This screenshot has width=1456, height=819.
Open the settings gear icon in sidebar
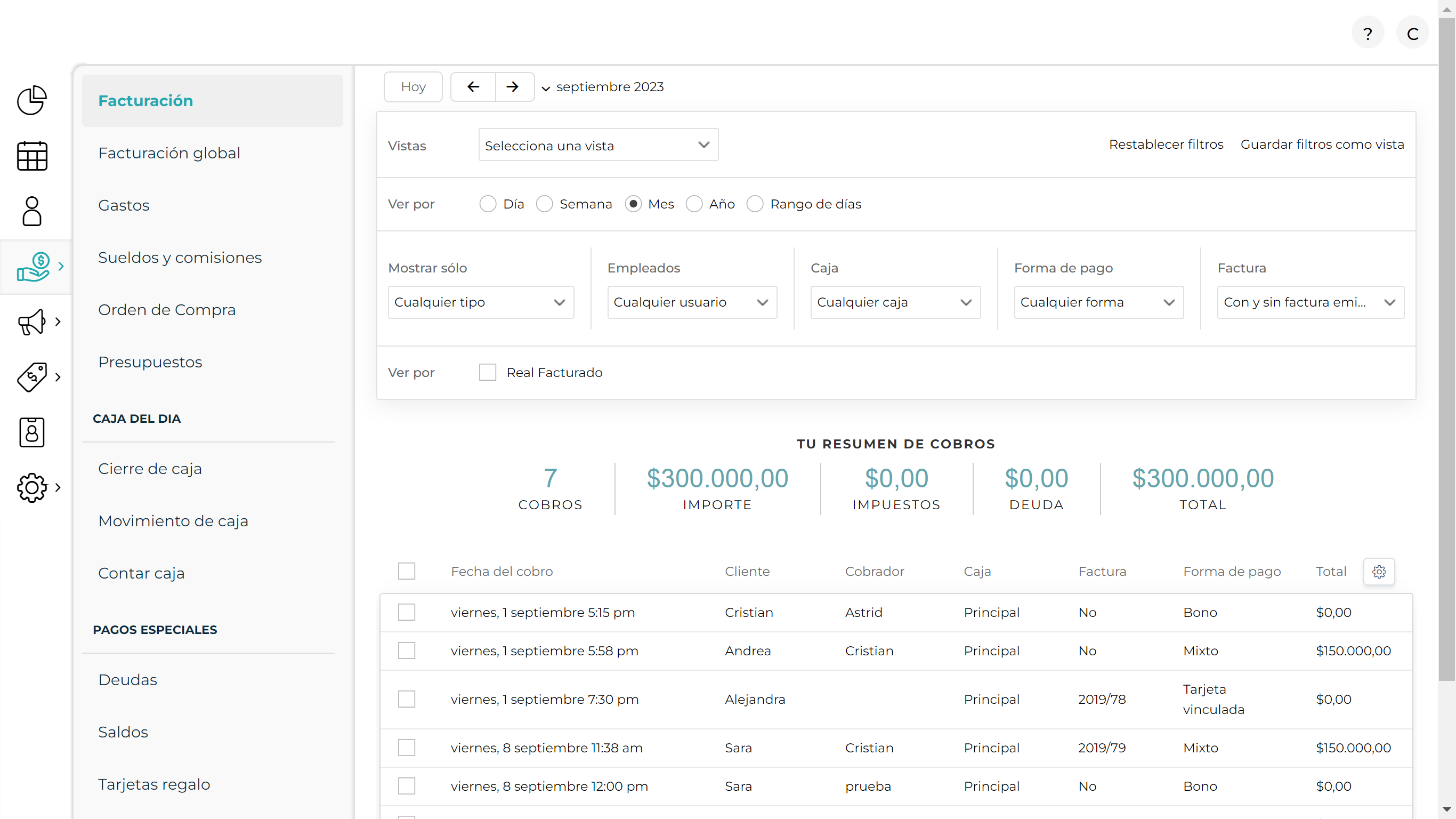click(31, 487)
